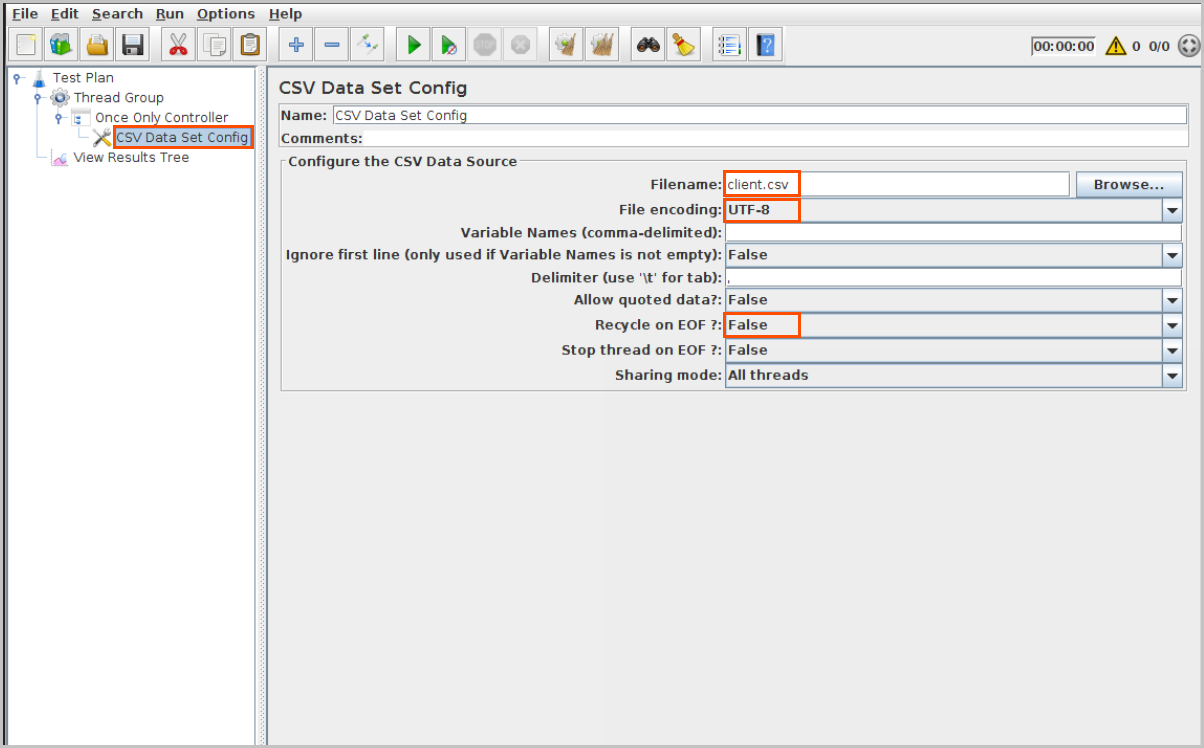Click the Clear All brooms icon

coord(602,45)
